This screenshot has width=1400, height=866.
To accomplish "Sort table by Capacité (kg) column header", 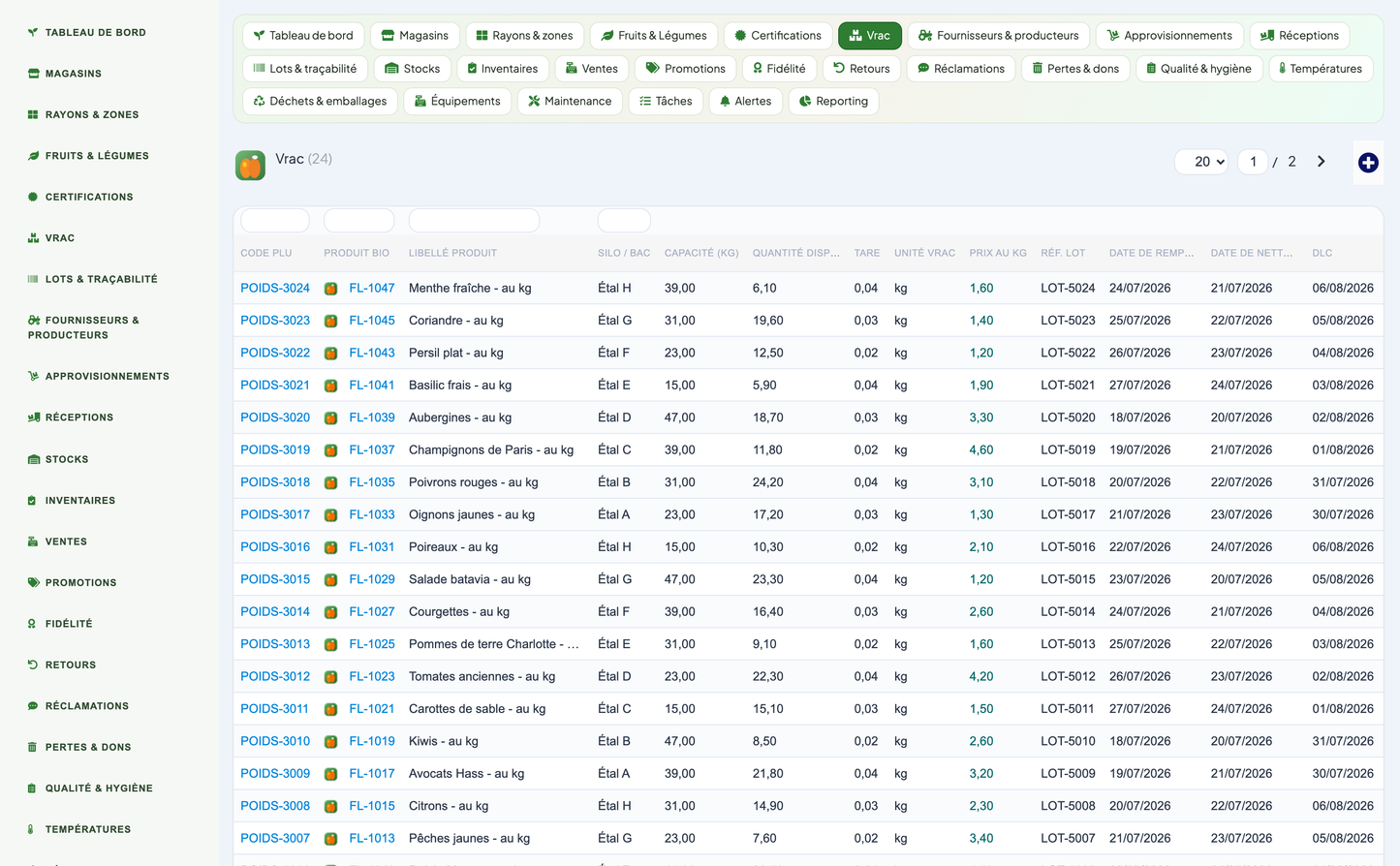I will [x=701, y=253].
